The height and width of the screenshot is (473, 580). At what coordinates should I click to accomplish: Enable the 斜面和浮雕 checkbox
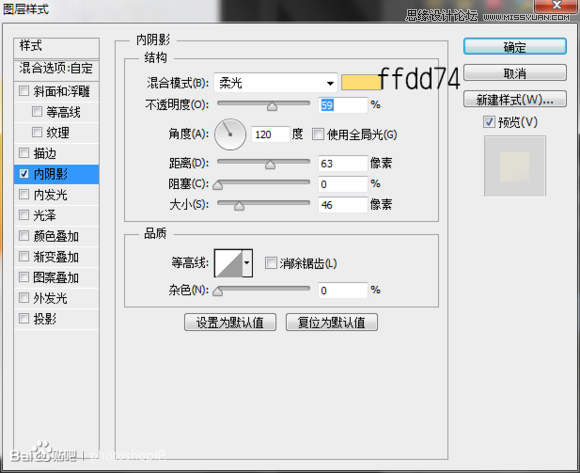(x=24, y=91)
